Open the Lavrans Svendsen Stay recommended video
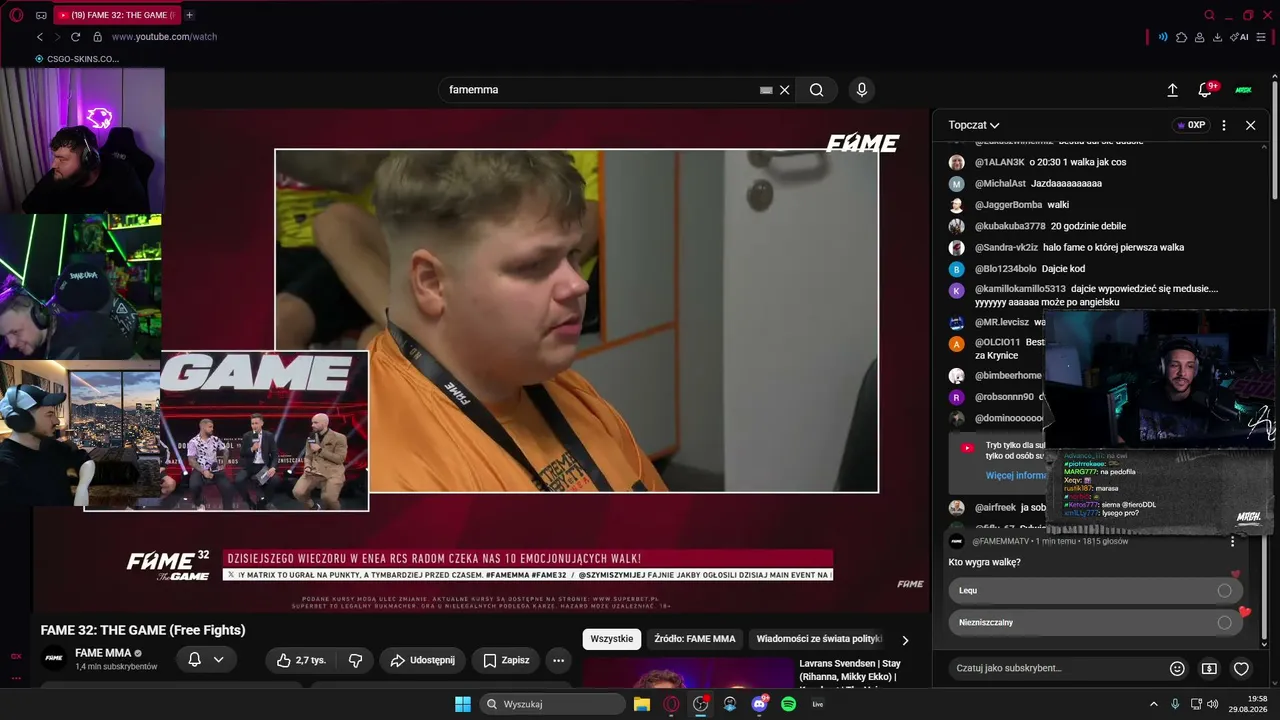1280x720 pixels. pos(850,670)
